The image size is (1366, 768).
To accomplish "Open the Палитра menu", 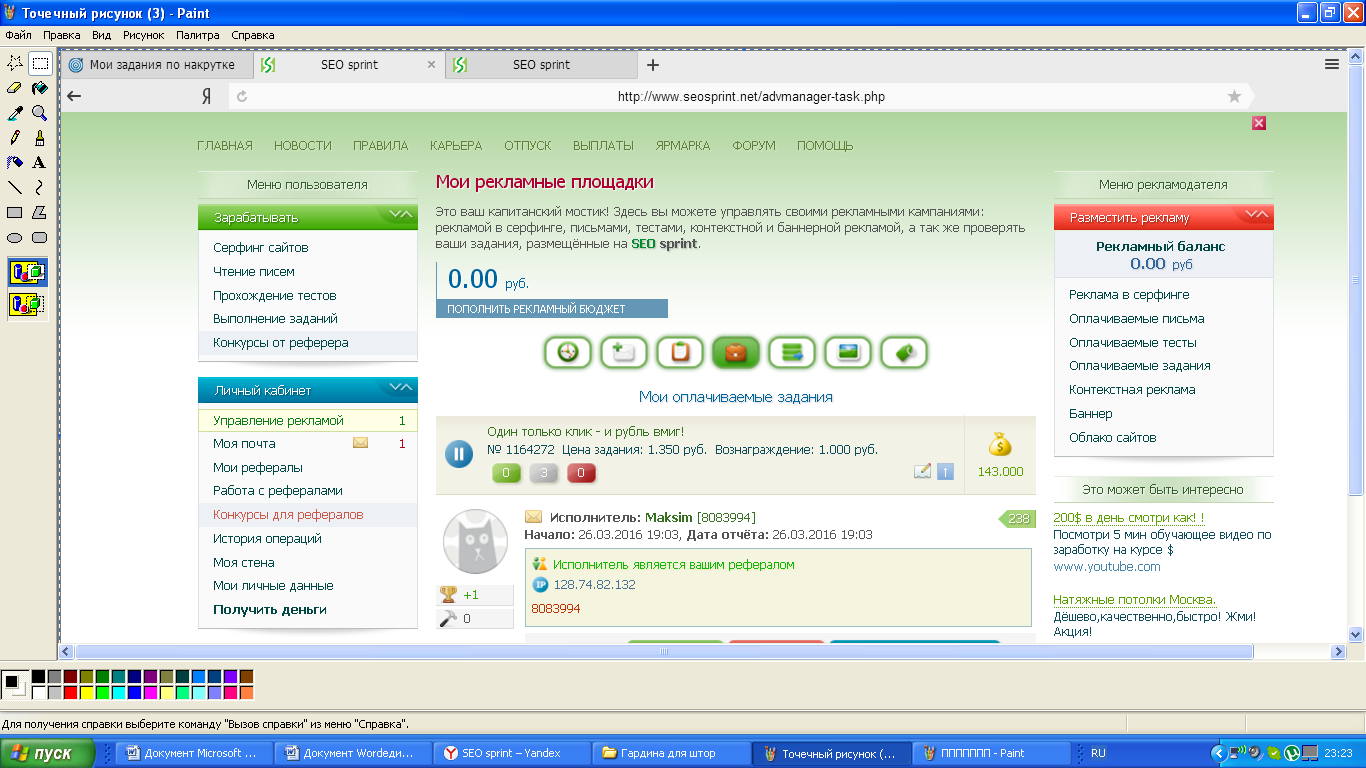I will click(x=198, y=35).
